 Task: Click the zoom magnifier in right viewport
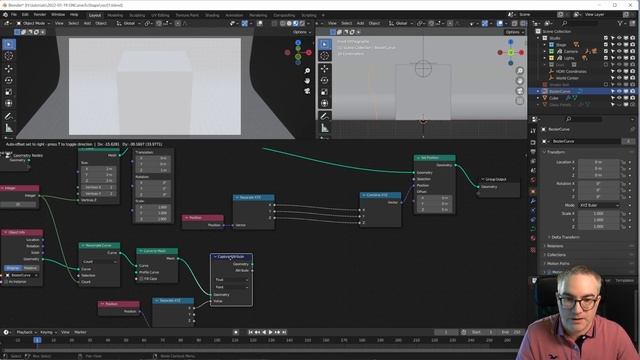520,71
